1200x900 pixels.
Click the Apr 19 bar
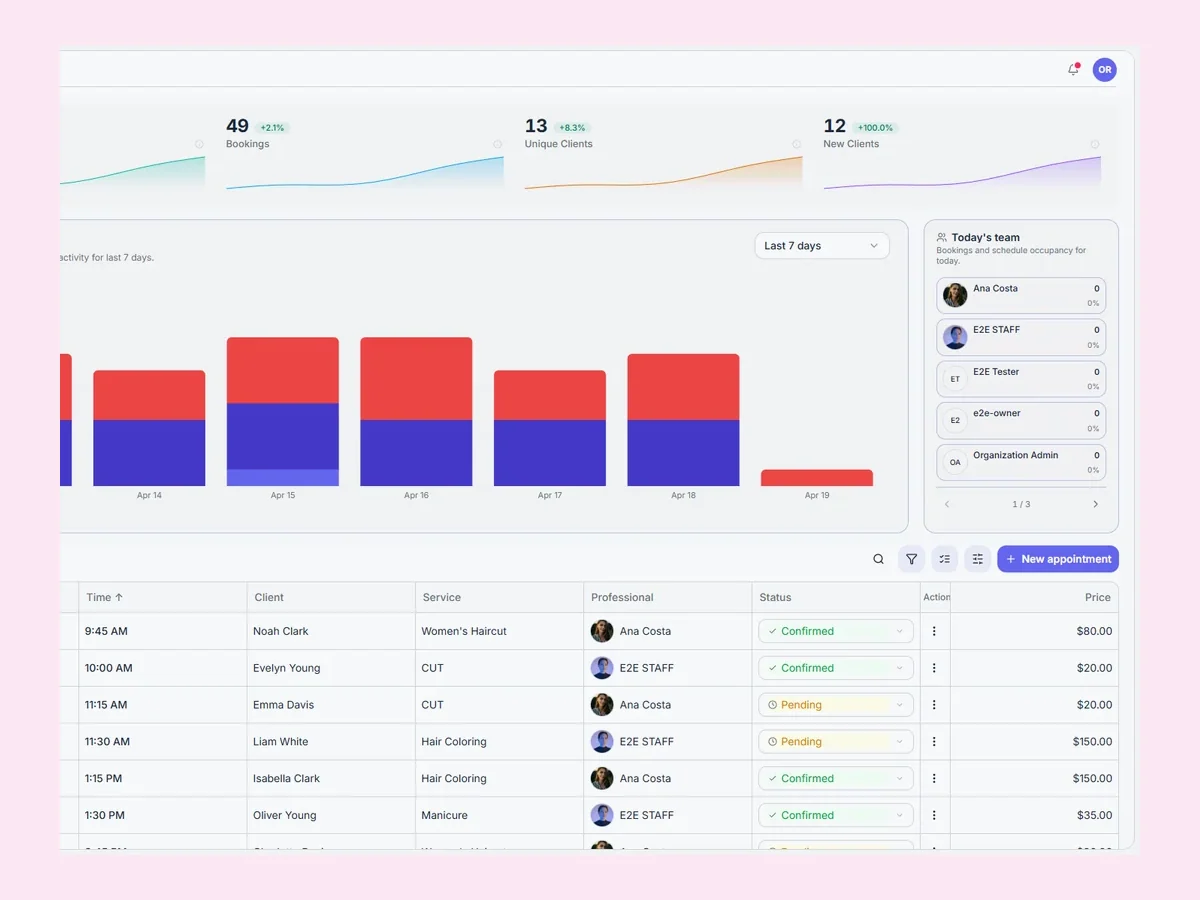(817, 478)
